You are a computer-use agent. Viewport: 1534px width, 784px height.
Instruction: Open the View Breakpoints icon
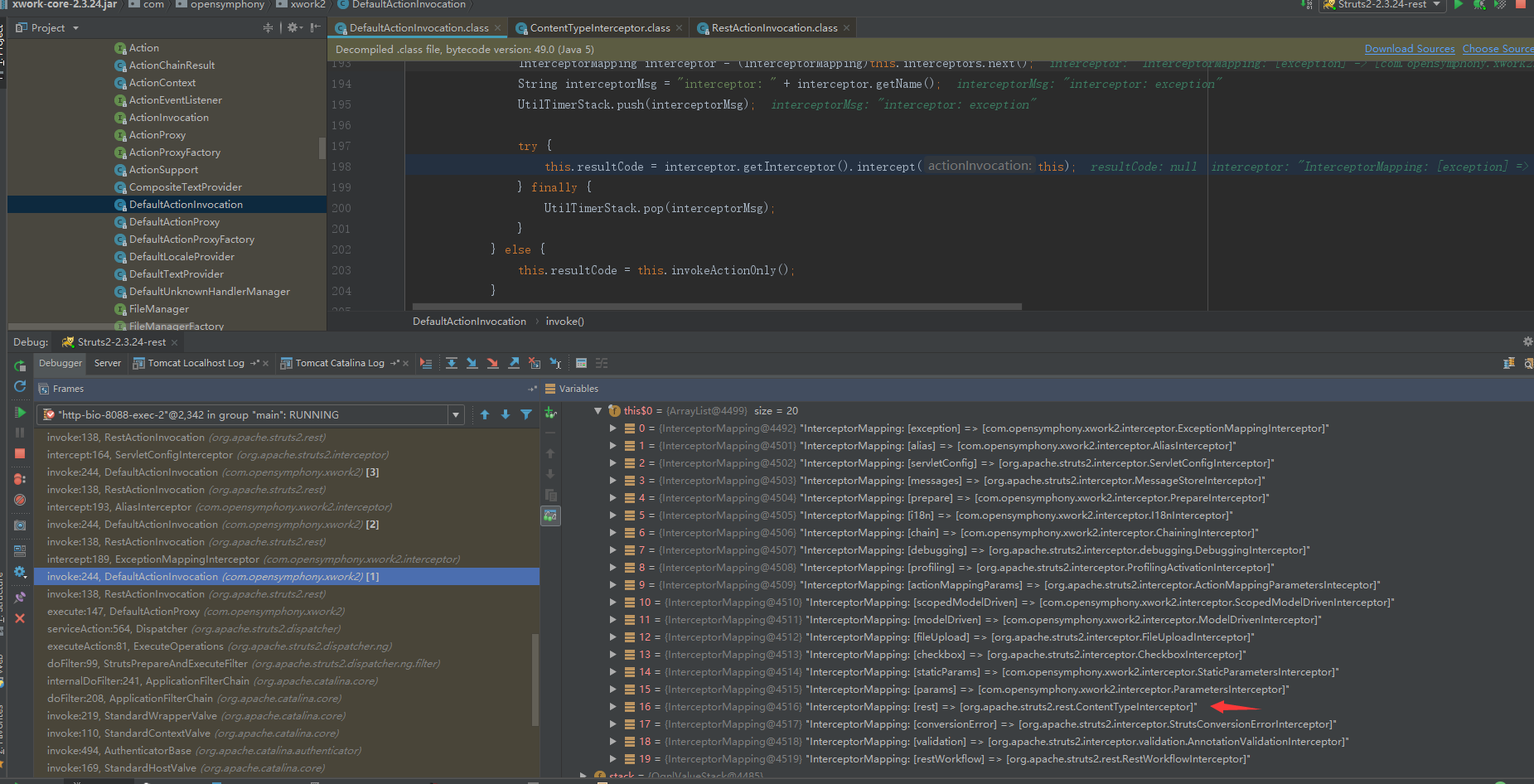20,479
